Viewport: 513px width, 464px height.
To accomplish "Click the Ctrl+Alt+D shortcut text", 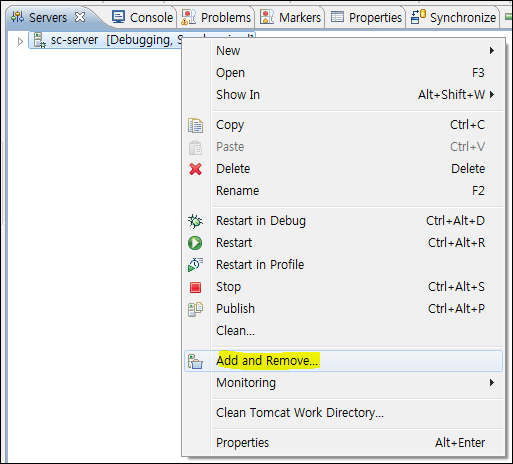I will (455, 221).
